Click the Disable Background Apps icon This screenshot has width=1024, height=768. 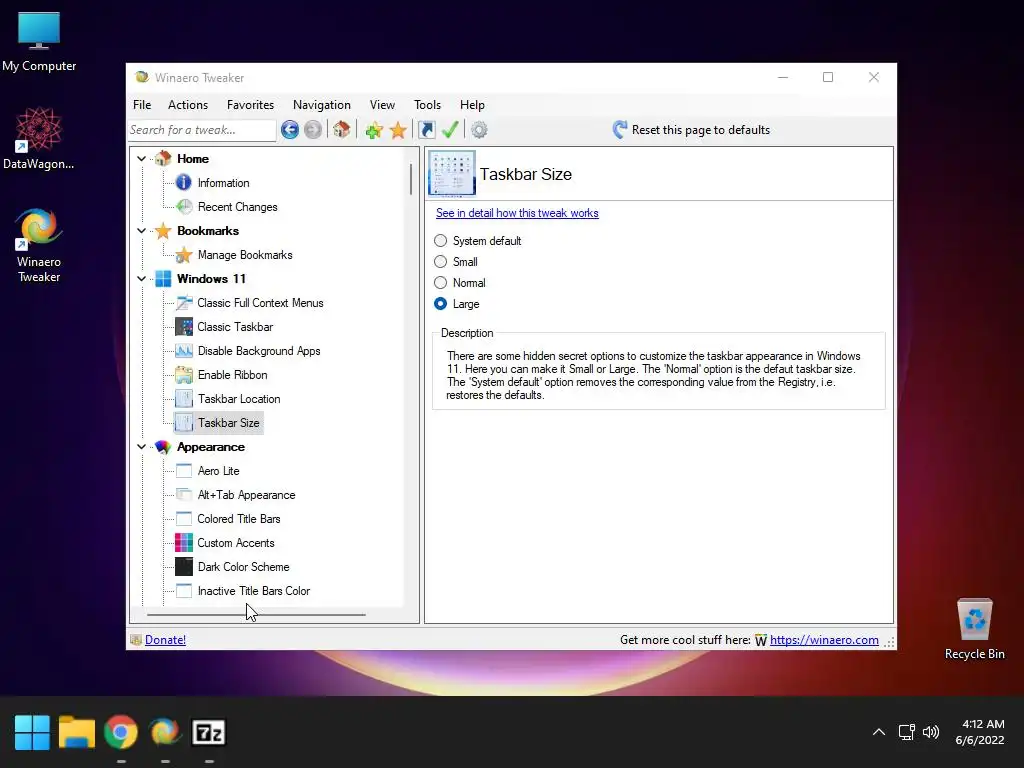point(184,351)
